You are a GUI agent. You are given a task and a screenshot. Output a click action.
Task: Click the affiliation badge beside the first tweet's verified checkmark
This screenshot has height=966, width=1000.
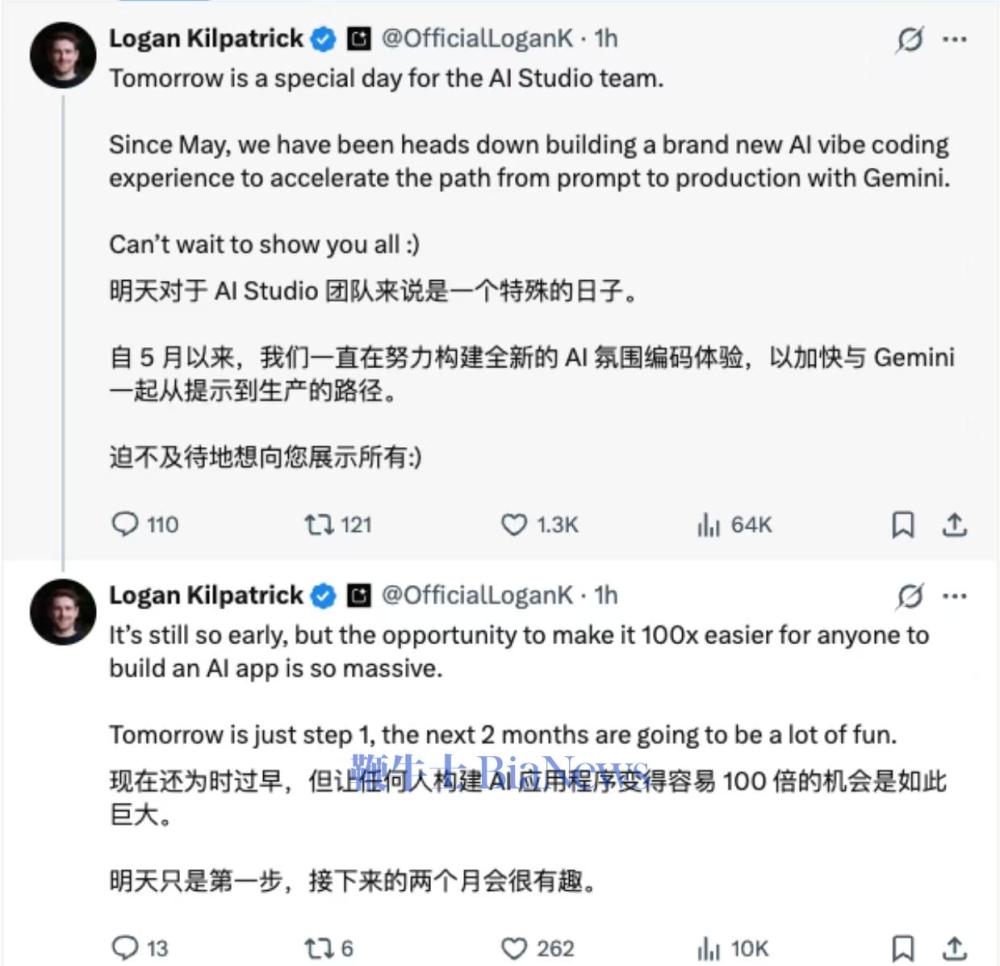(358, 39)
